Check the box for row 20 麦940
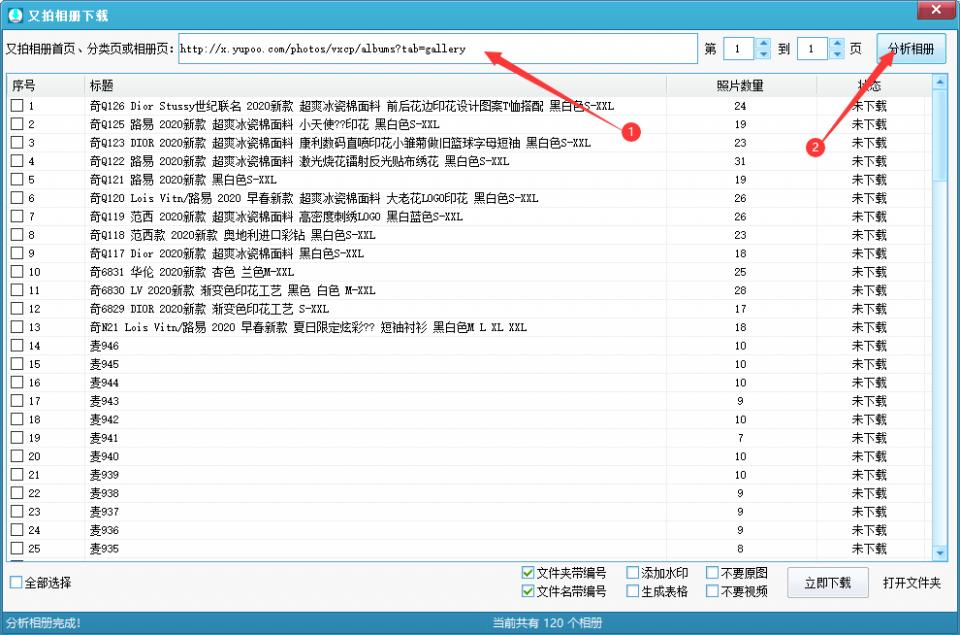The height and width of the screenshot is (635, 960). click(x=17, y=456)
